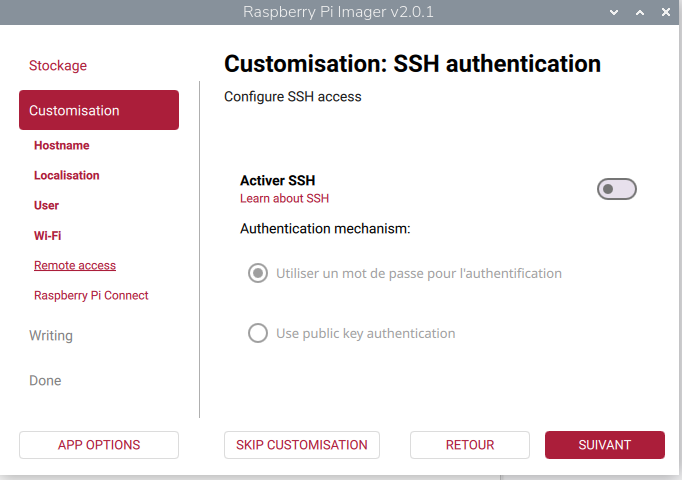The image size is (682, 480).
Task: Open the Raspberry Pi Connect page
Action: point(91,296)
